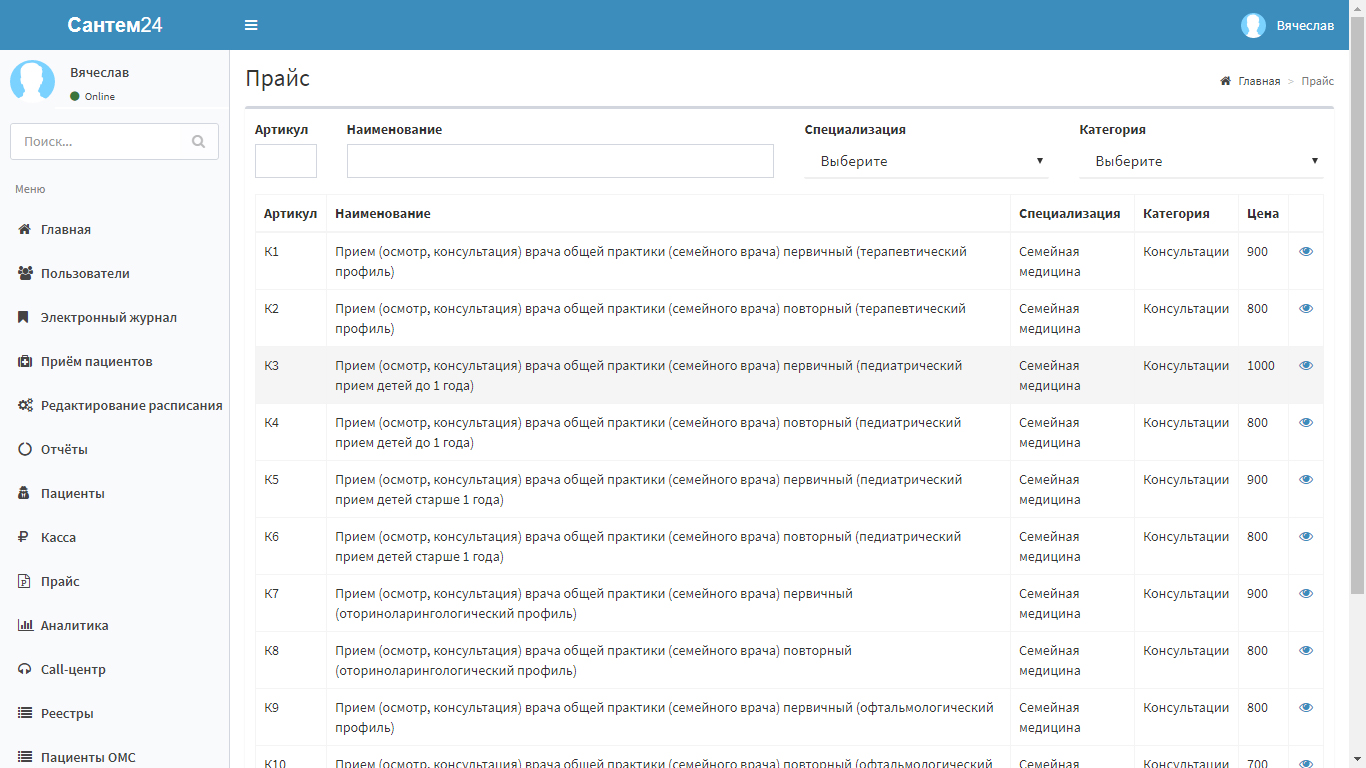The height and width of the screenshot is (768, 1366).
Task: Click the circle icon beside Отчёты
Action: [25, 449]
